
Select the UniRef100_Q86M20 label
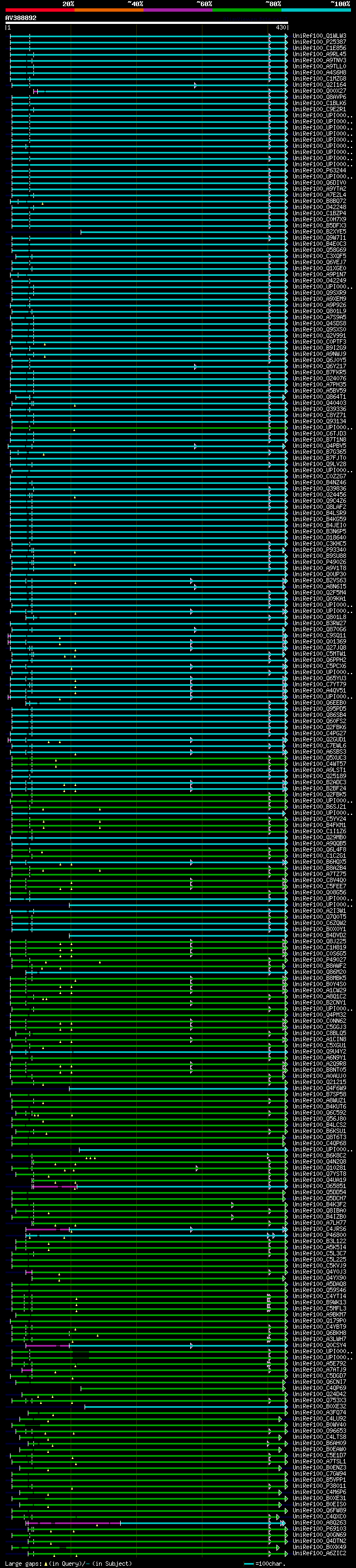319,972
